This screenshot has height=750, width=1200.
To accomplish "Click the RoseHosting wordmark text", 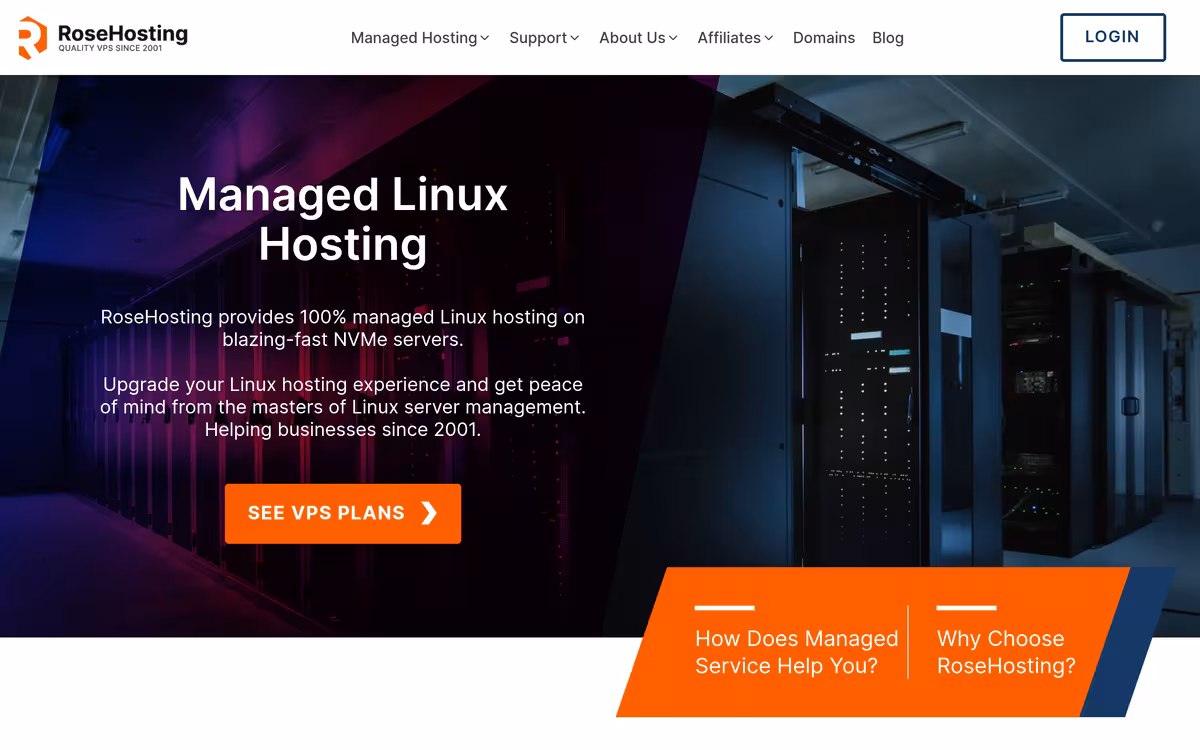I will point(123,33).
